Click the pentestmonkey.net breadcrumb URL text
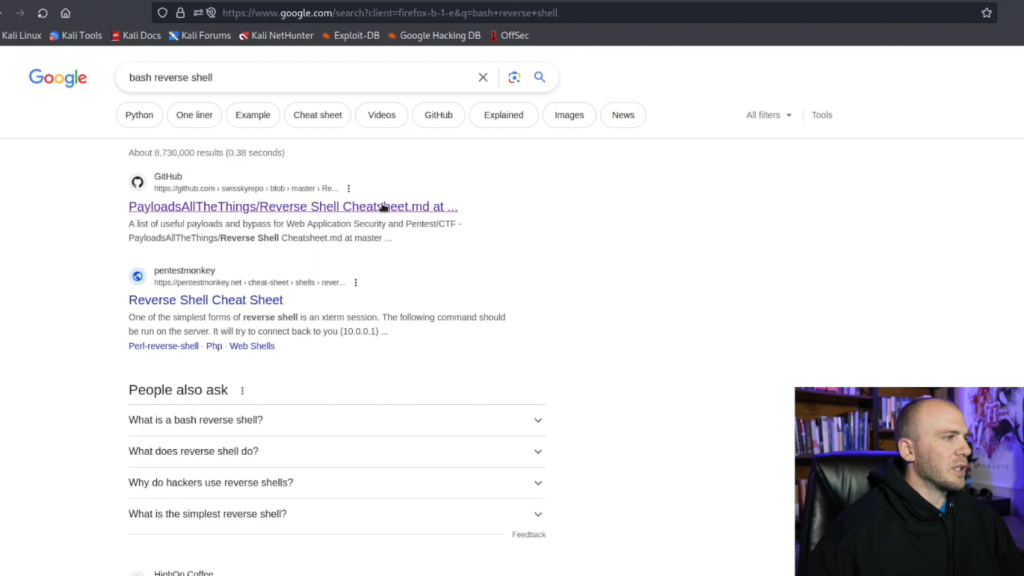The height and width of the screenshot is (576, 1024). pyautogui.click(x=249, y=283)
